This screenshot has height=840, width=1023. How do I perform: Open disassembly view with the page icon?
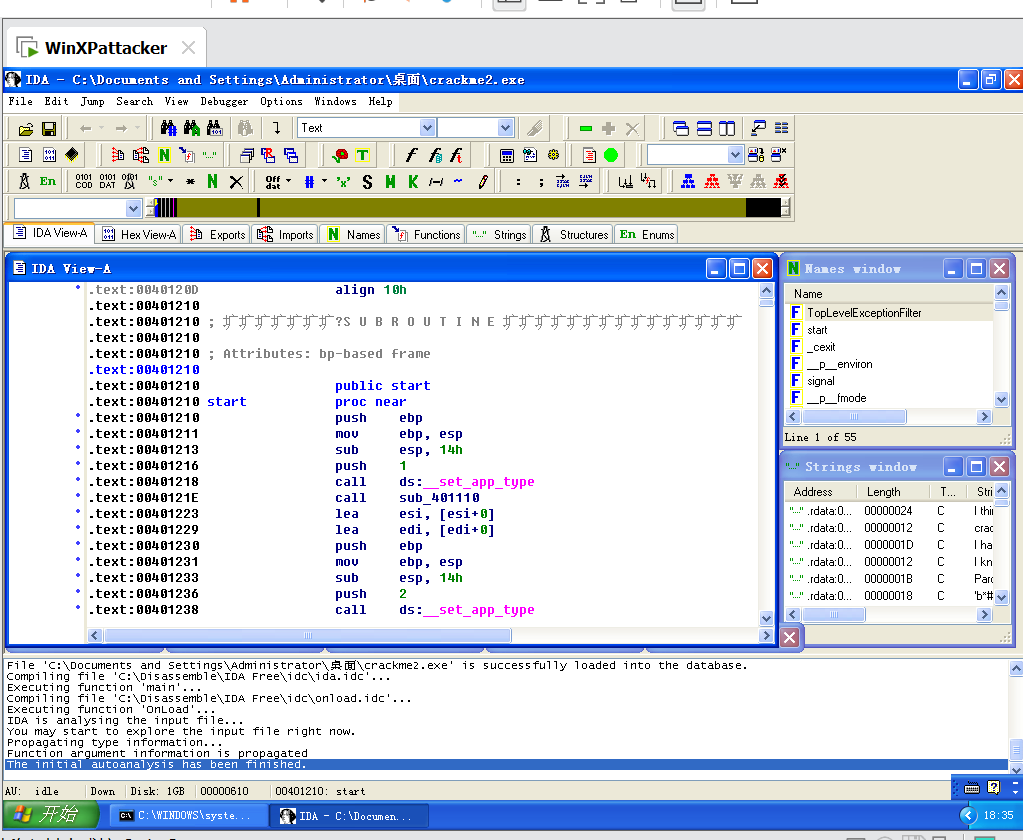point(25,155)
